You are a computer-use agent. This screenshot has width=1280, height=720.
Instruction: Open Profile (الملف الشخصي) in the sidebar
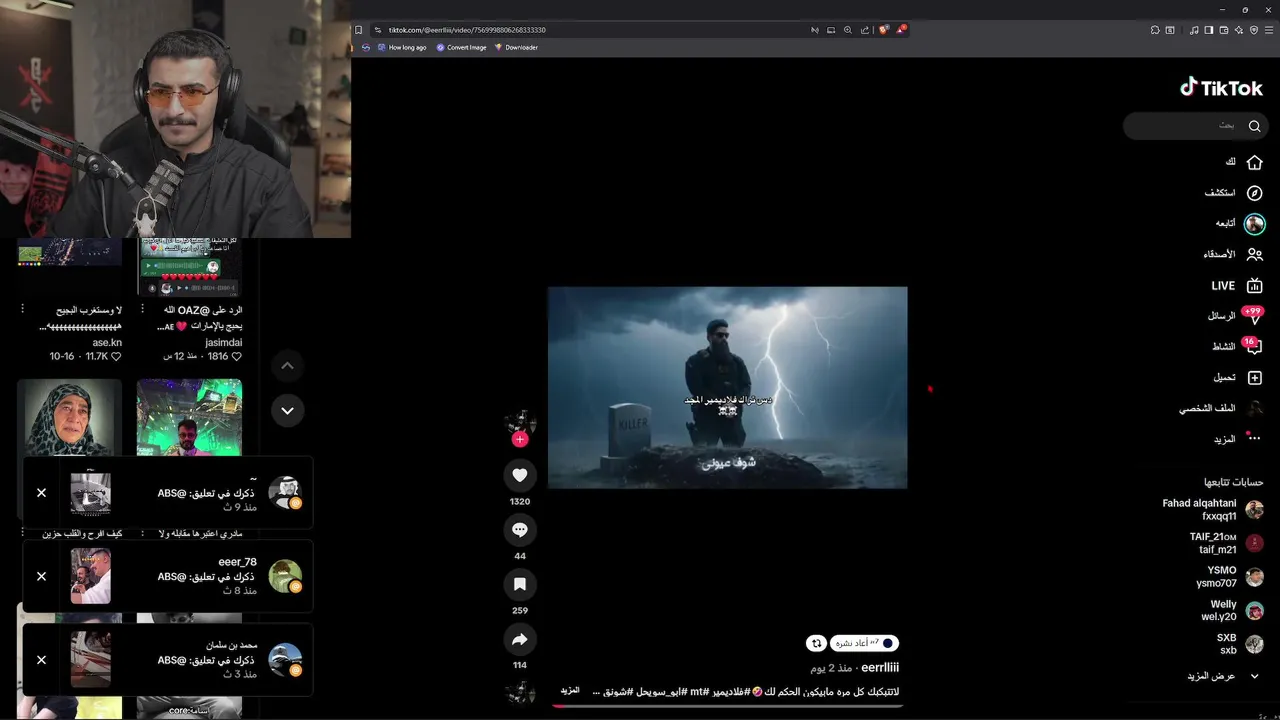tap(1221, 409)
